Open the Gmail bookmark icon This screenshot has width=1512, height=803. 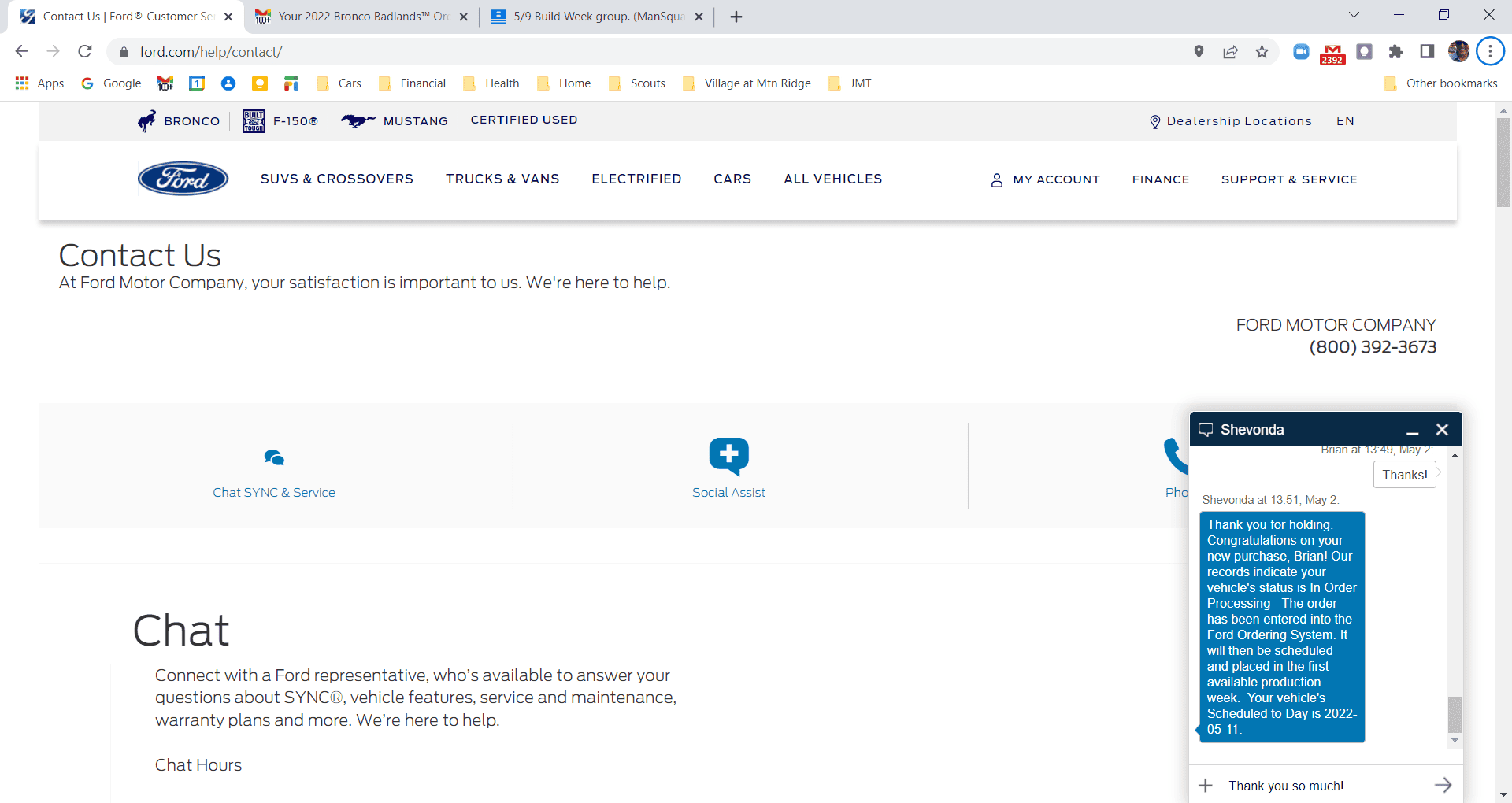tap(165, 83)
